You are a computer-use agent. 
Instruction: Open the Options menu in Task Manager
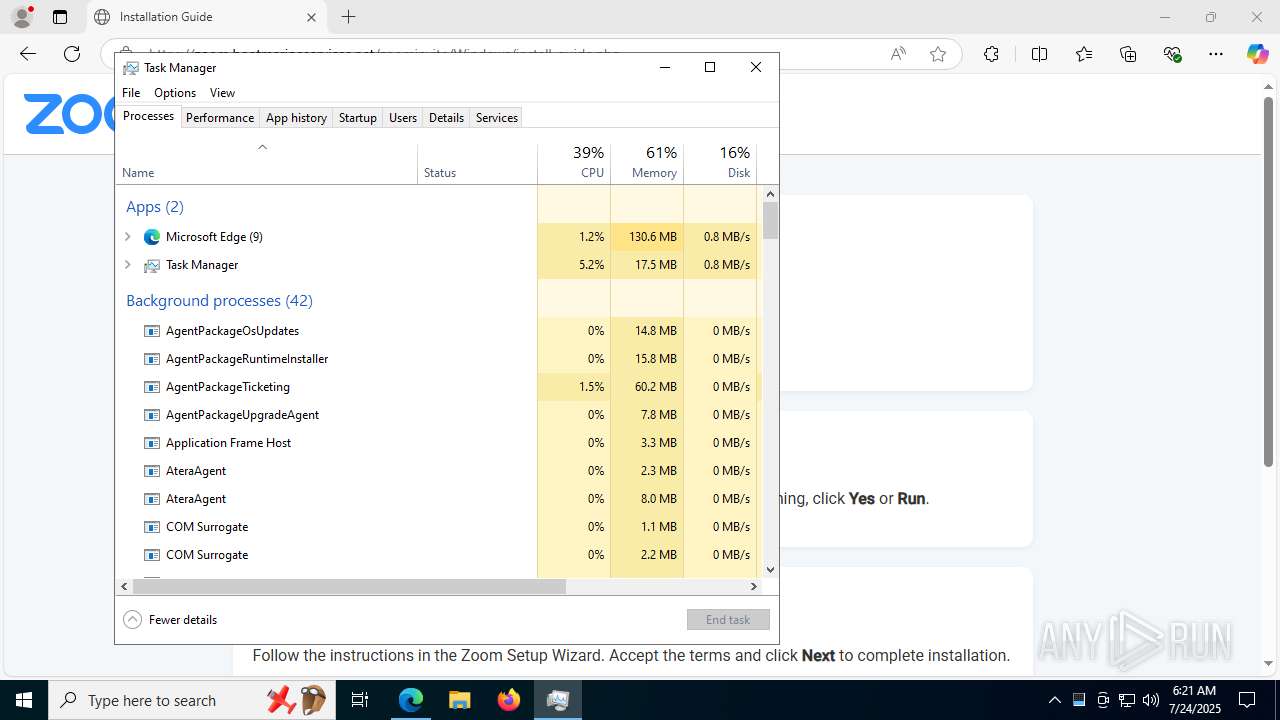[175, 93]
